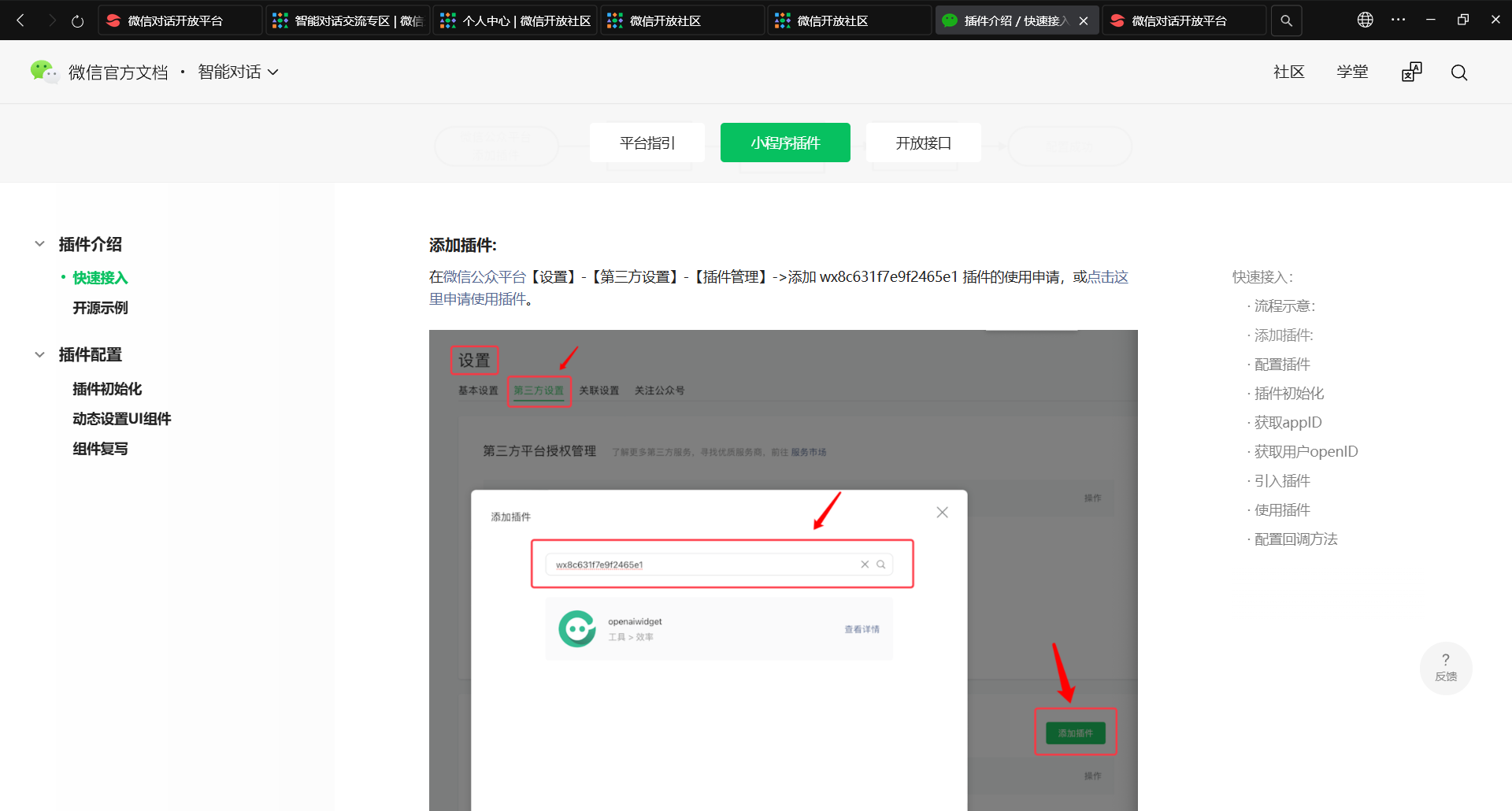Collapse the 插件介绍 sidebar section
Screen dimensions: 1512x811
coord(39,244)
